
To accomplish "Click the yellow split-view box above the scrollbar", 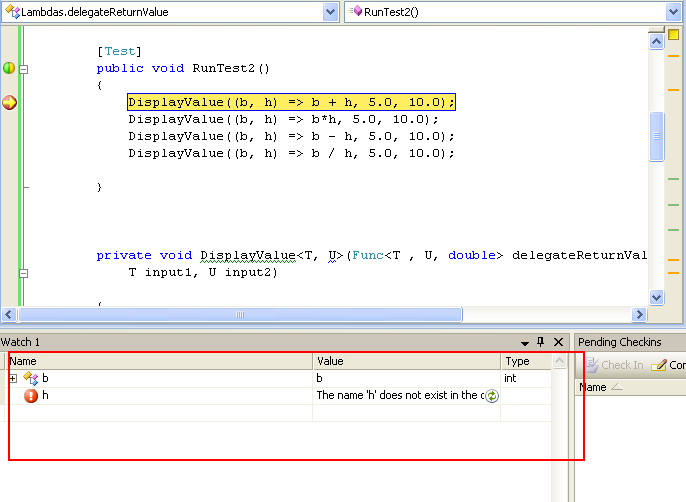I will 674,34.
